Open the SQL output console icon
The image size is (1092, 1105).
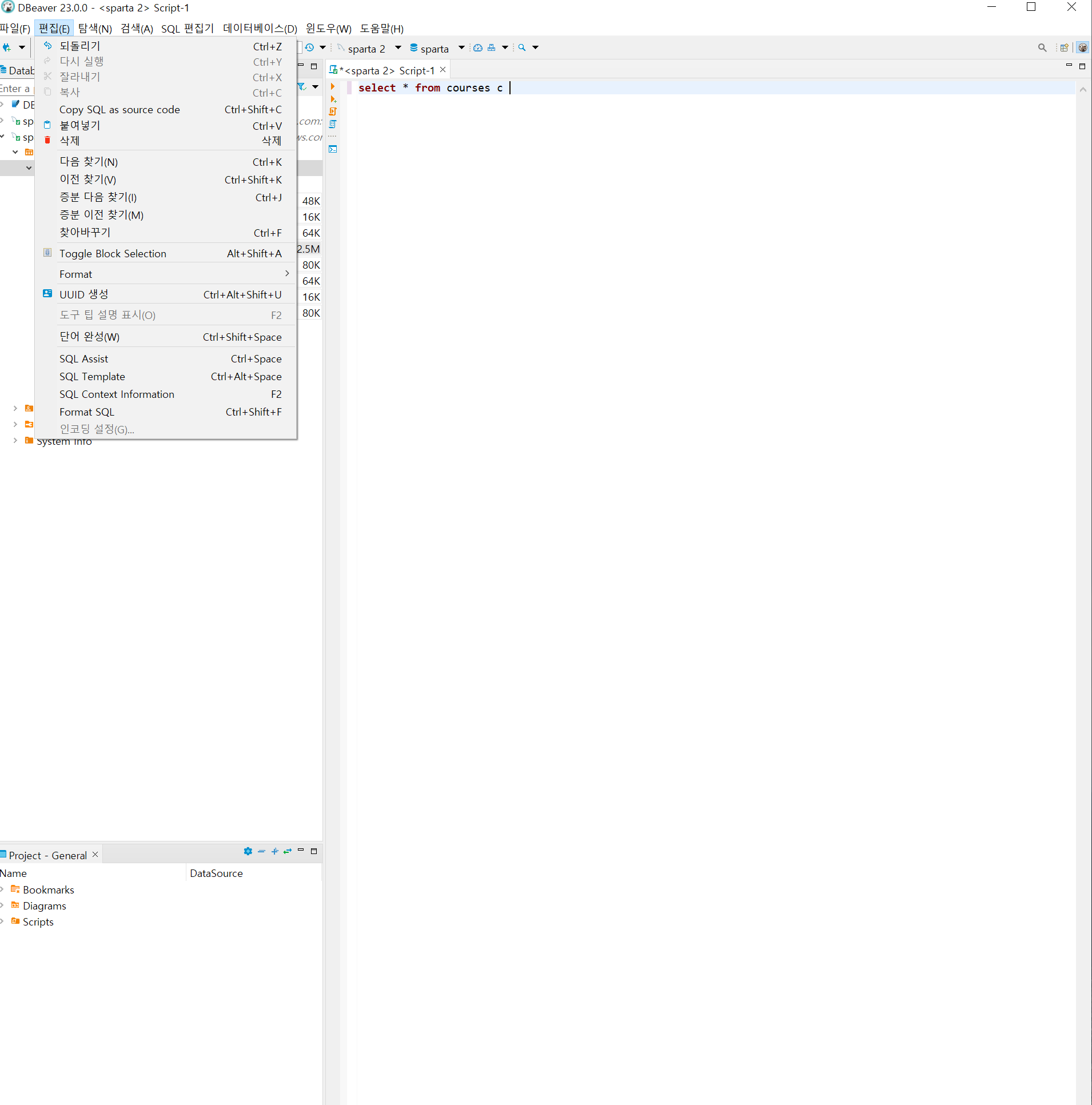click(333, 149)
